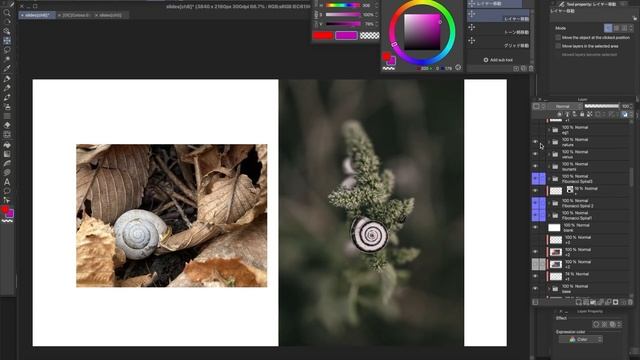Click the New layer folder icon
Screen dimensions: 640x360
[x=593, y=302]
